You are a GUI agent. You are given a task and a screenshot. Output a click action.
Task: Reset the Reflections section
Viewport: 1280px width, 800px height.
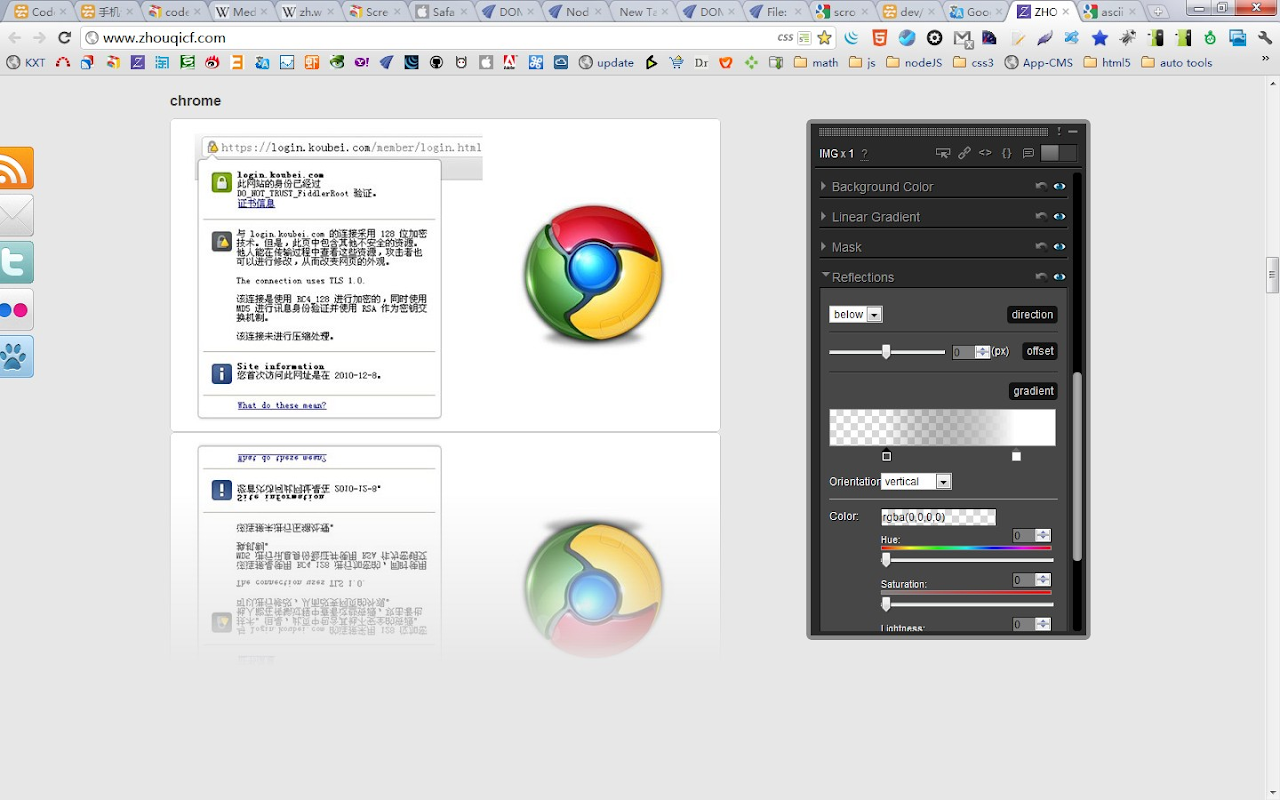click(1041, 276)
